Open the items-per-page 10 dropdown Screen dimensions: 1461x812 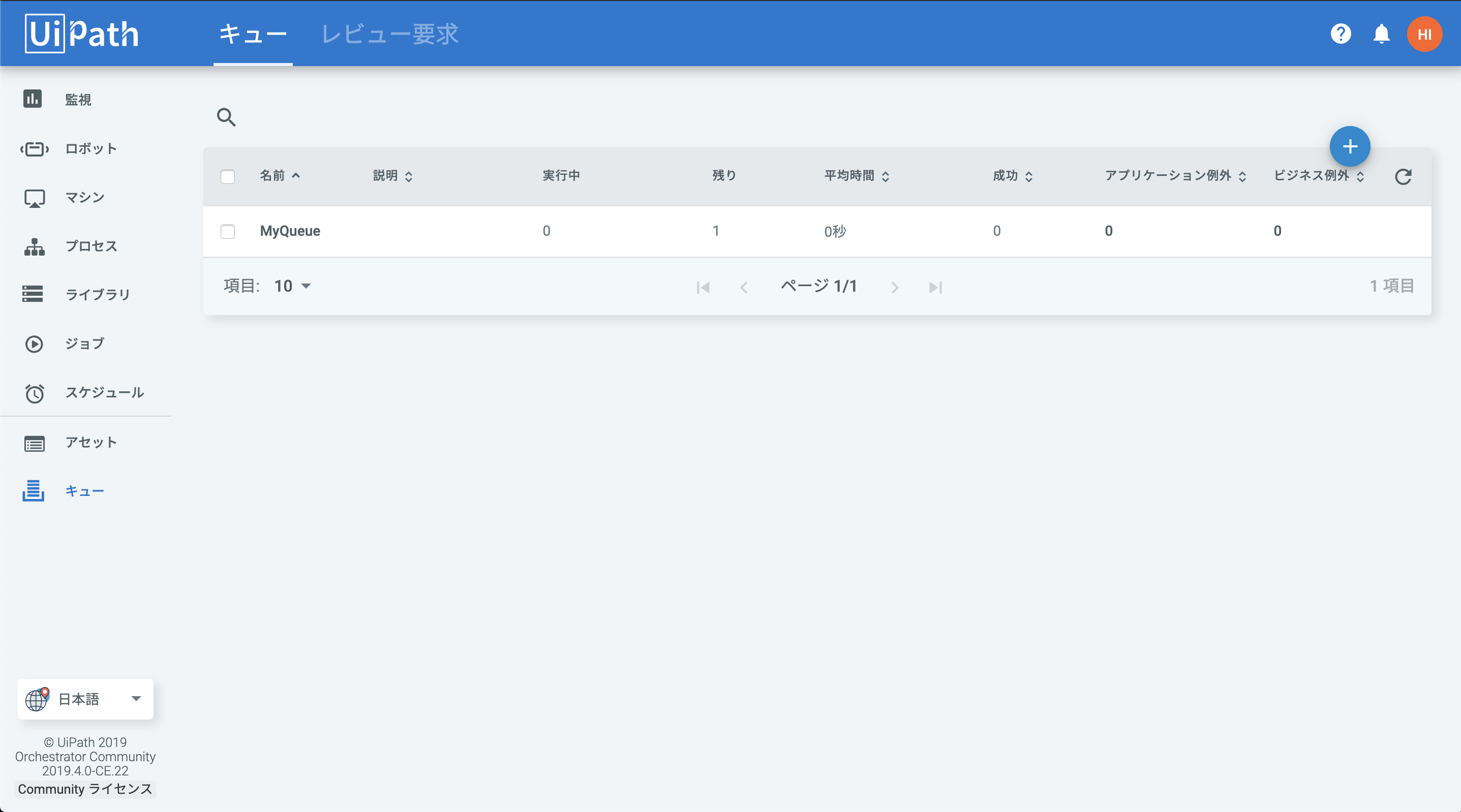[x=292, y=286]
